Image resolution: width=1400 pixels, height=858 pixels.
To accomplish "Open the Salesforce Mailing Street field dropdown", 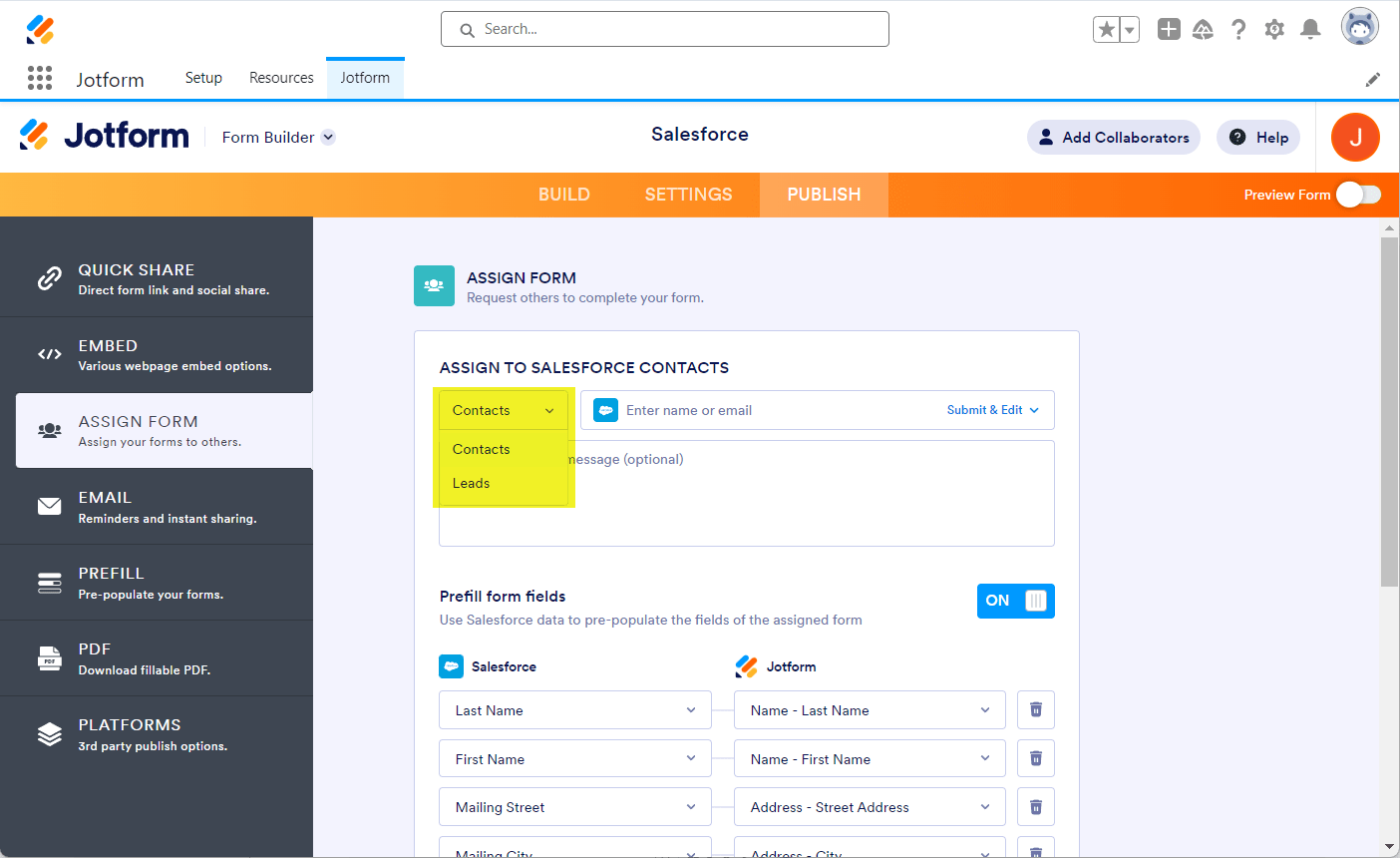I will pos(575,806).
